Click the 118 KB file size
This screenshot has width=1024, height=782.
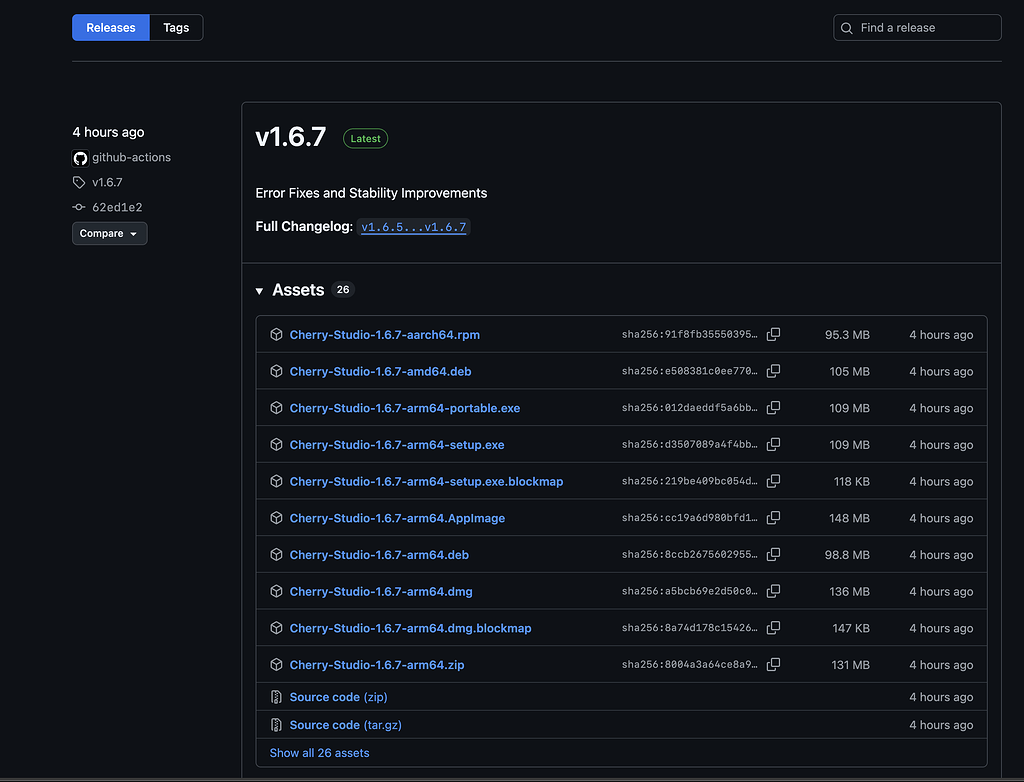(852, 481)
